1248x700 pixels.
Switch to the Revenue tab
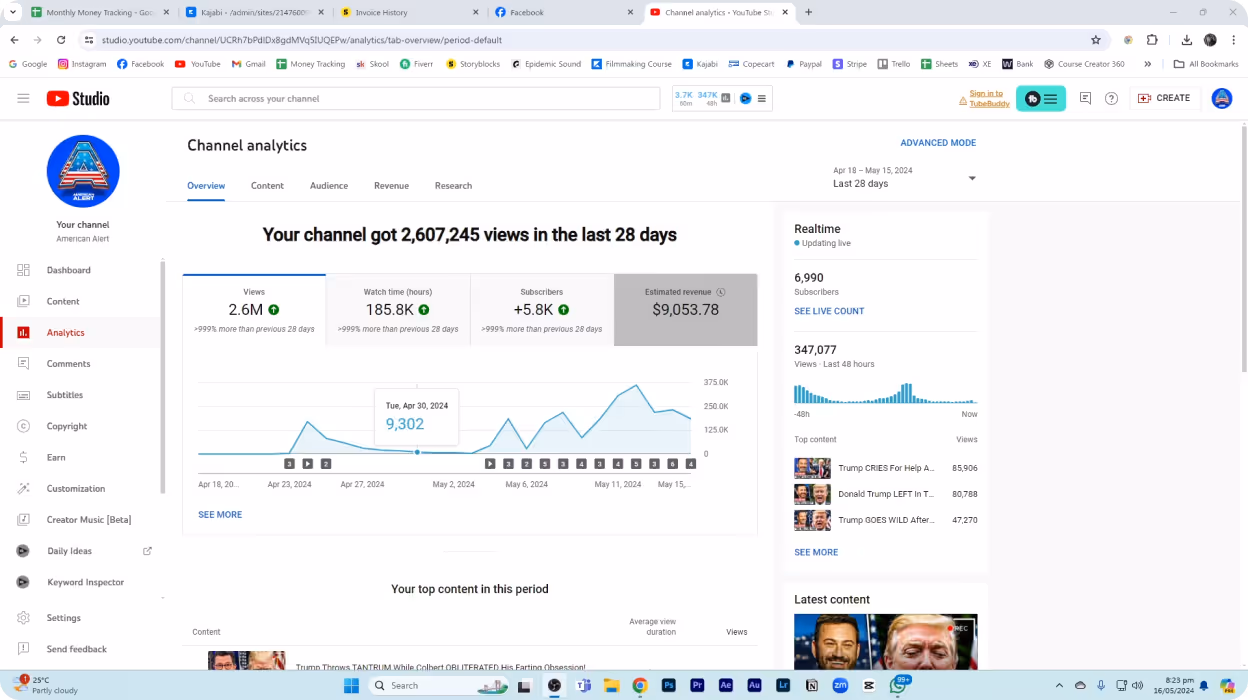pos(391,186)
